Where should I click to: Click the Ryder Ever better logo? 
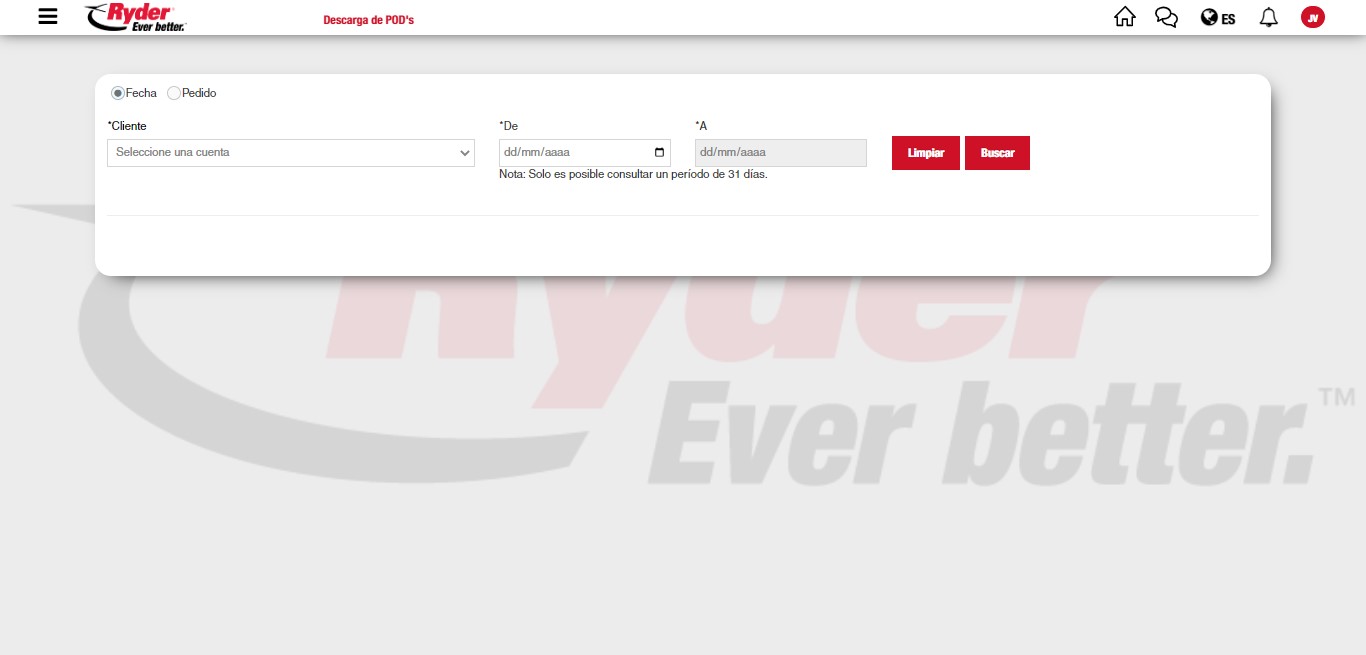tap(136, 17)
